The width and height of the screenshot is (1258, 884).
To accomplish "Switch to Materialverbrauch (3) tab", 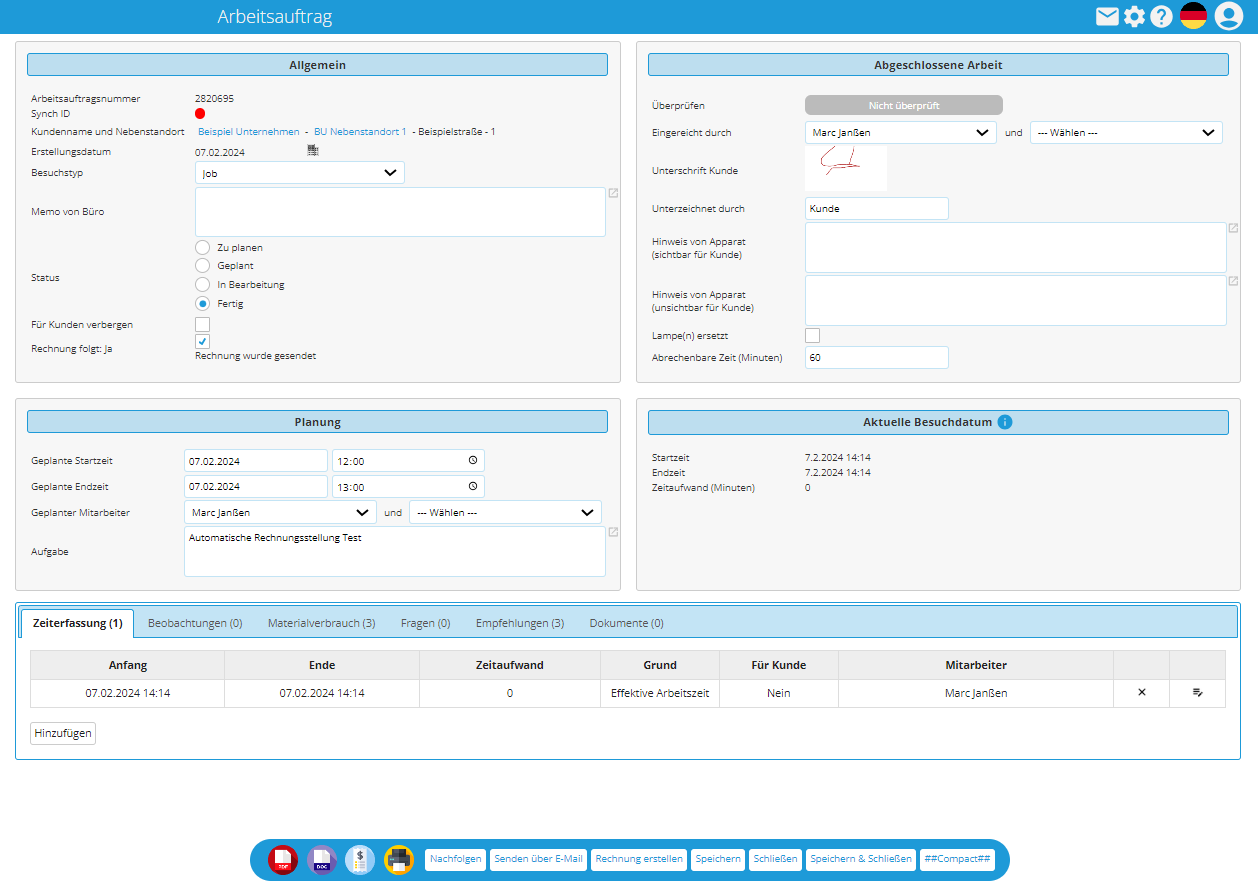I will click(x=321, y=623).
